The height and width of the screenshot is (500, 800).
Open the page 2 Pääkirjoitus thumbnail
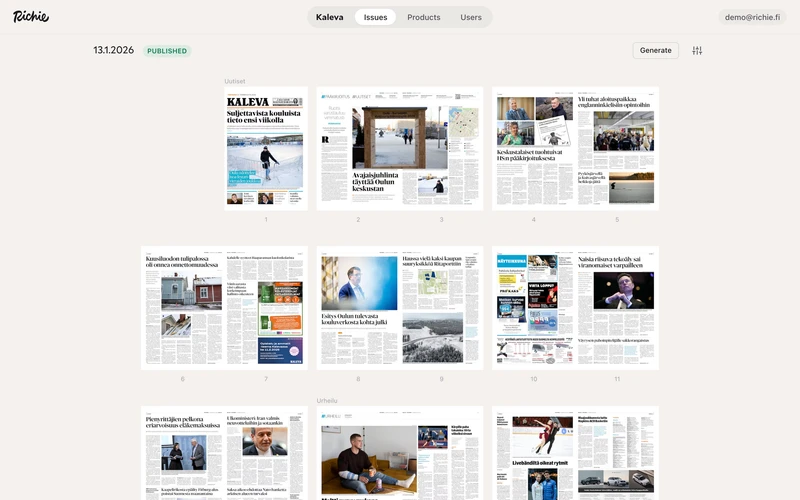click(358, 148)
